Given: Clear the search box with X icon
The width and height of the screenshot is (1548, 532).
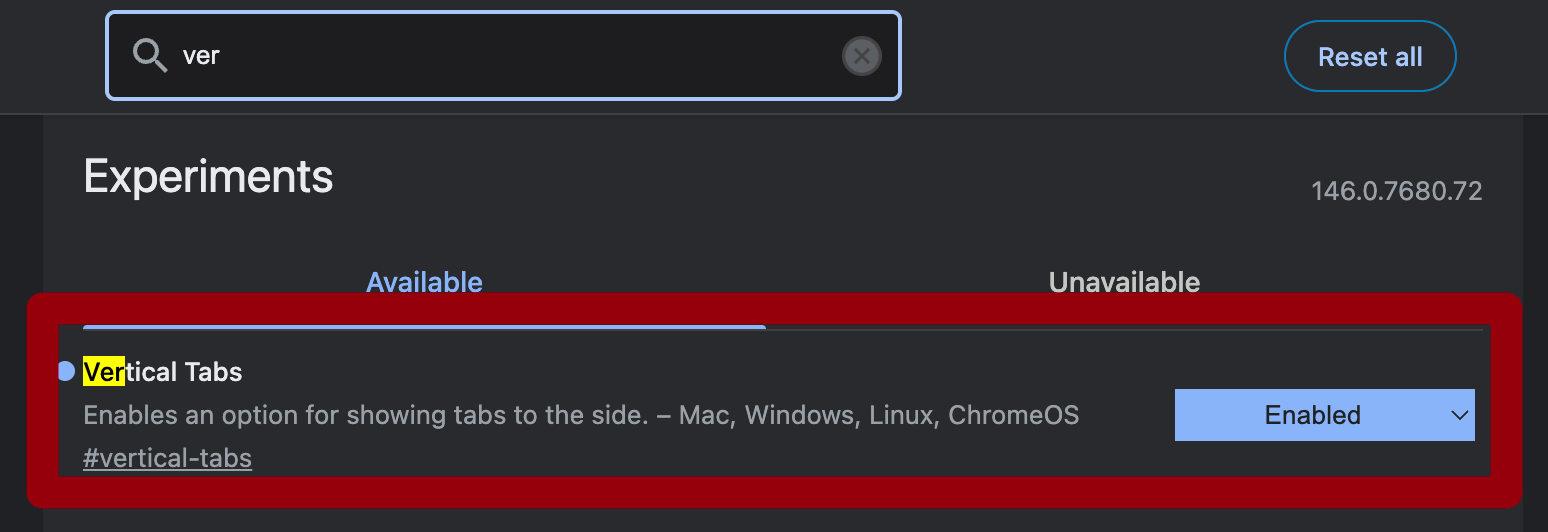Looking at the screenshot, I should tap(861, 56).
